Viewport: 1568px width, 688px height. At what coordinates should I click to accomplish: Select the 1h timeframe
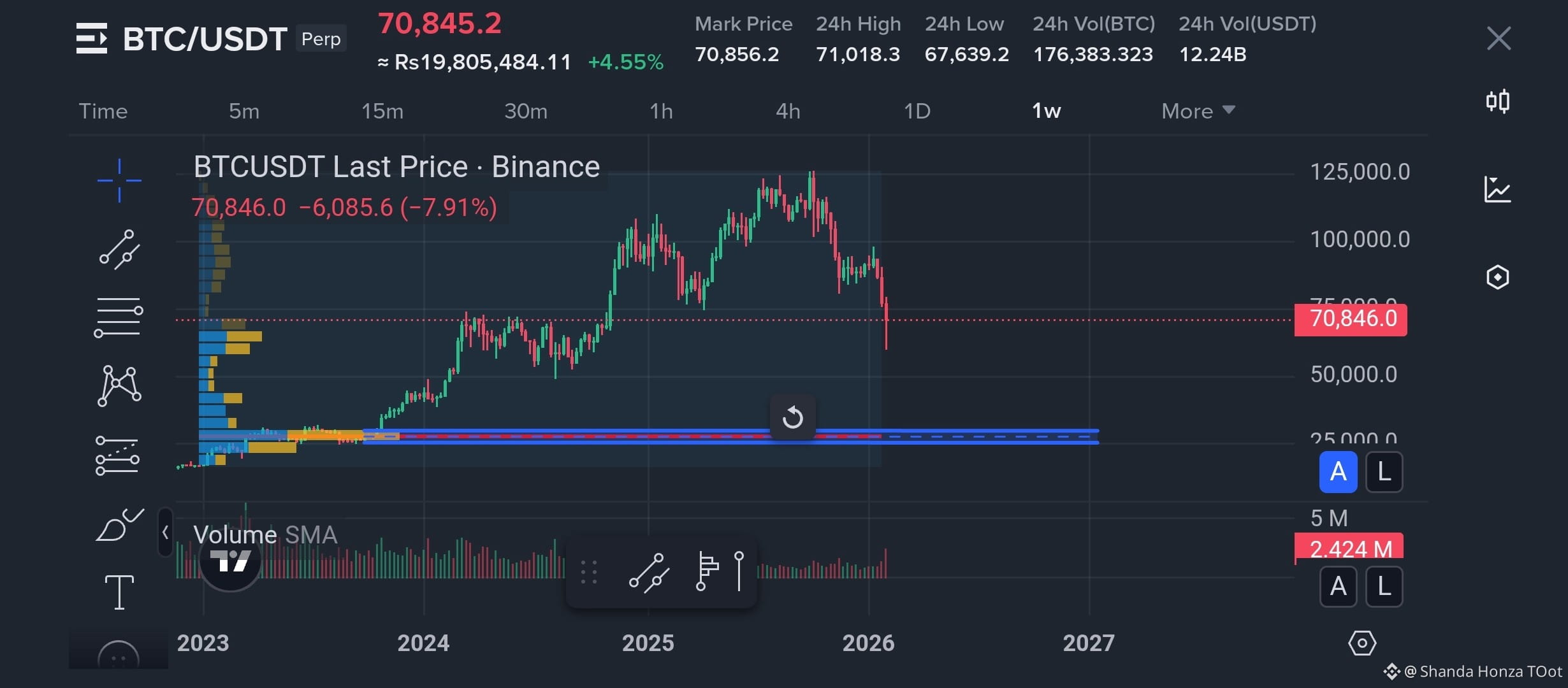coord(661,111)
